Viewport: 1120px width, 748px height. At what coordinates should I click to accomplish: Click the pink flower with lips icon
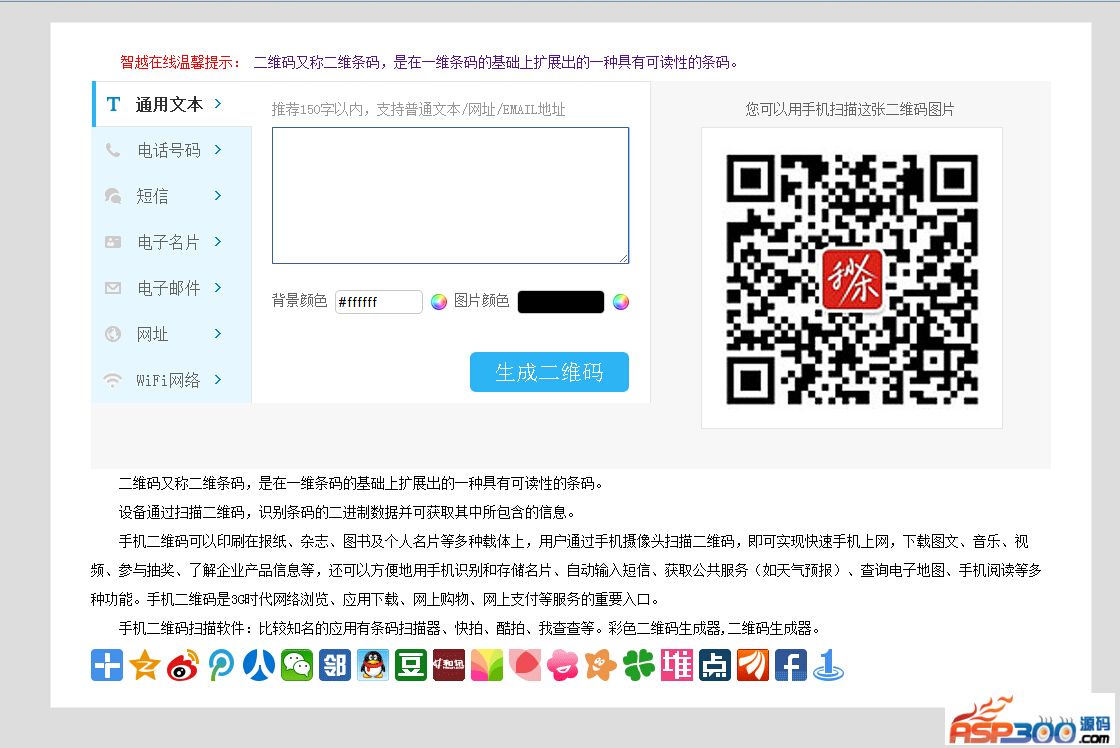(563, 665)
